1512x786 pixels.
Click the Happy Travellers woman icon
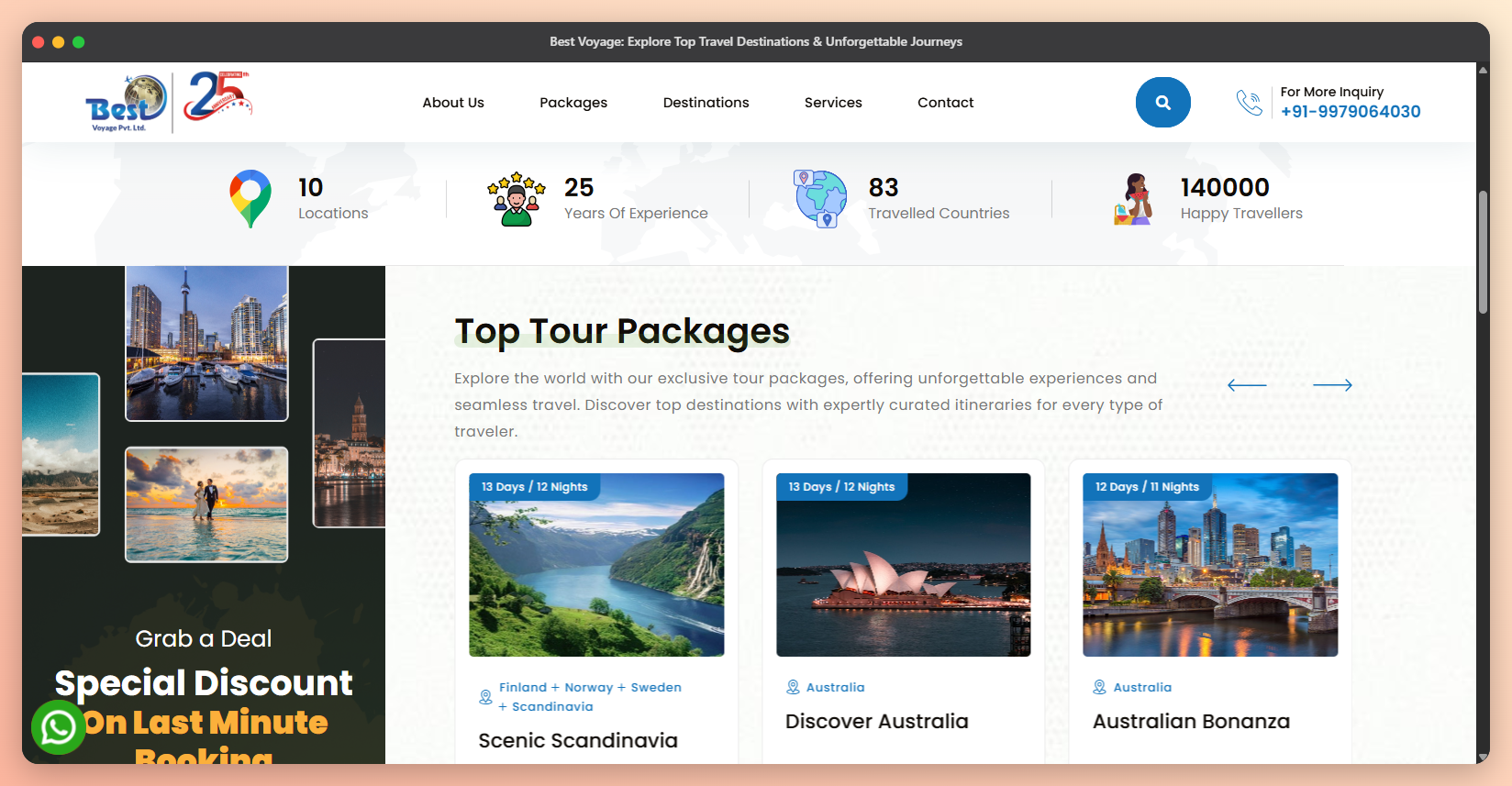tap(1133, 199)
